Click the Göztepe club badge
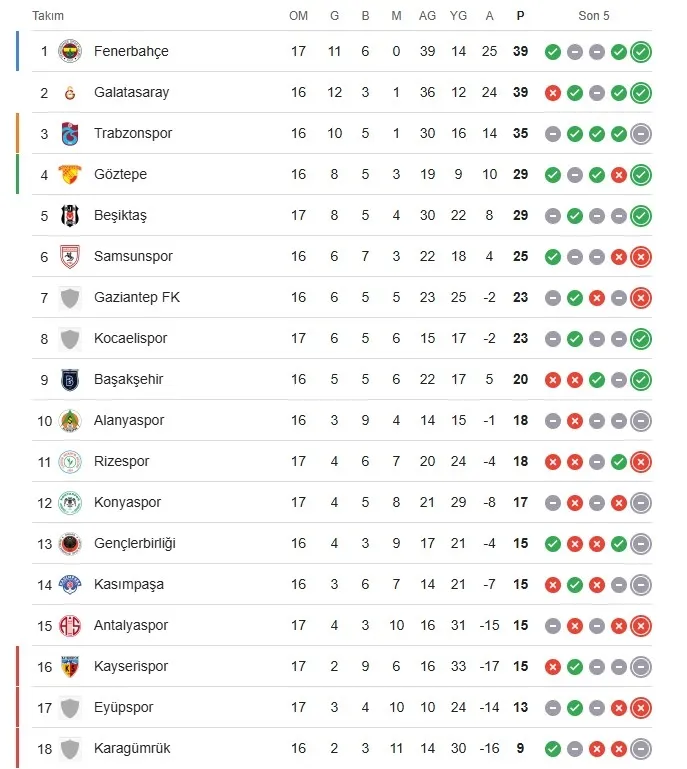This screenshot has height=769, width=687. (70, 174)
